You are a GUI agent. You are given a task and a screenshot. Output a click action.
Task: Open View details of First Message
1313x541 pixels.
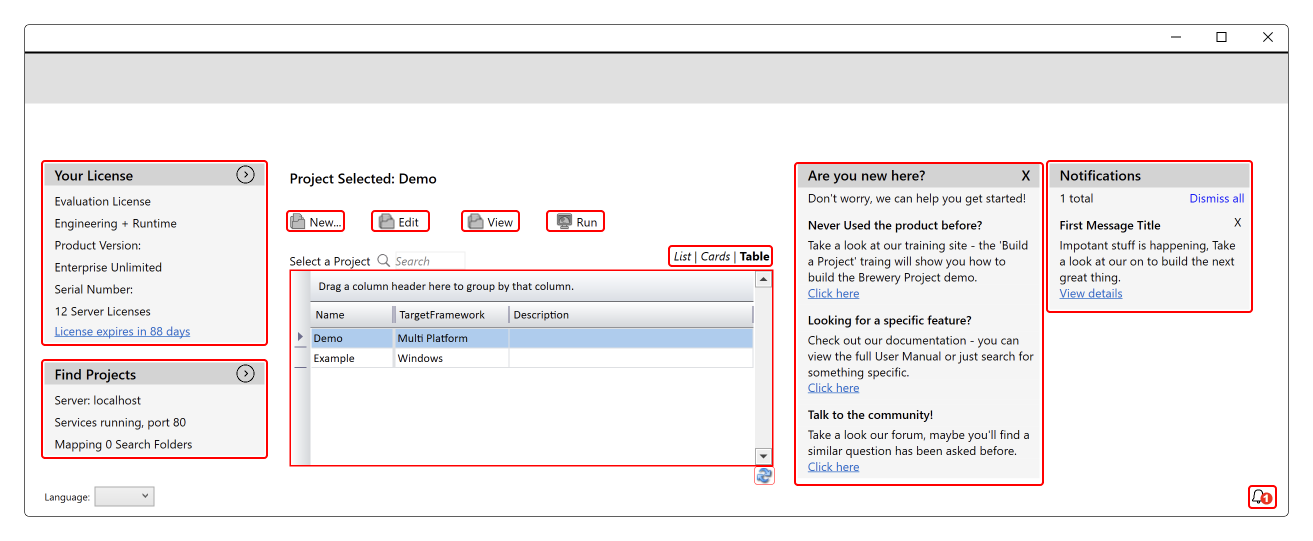point(1090,294)
